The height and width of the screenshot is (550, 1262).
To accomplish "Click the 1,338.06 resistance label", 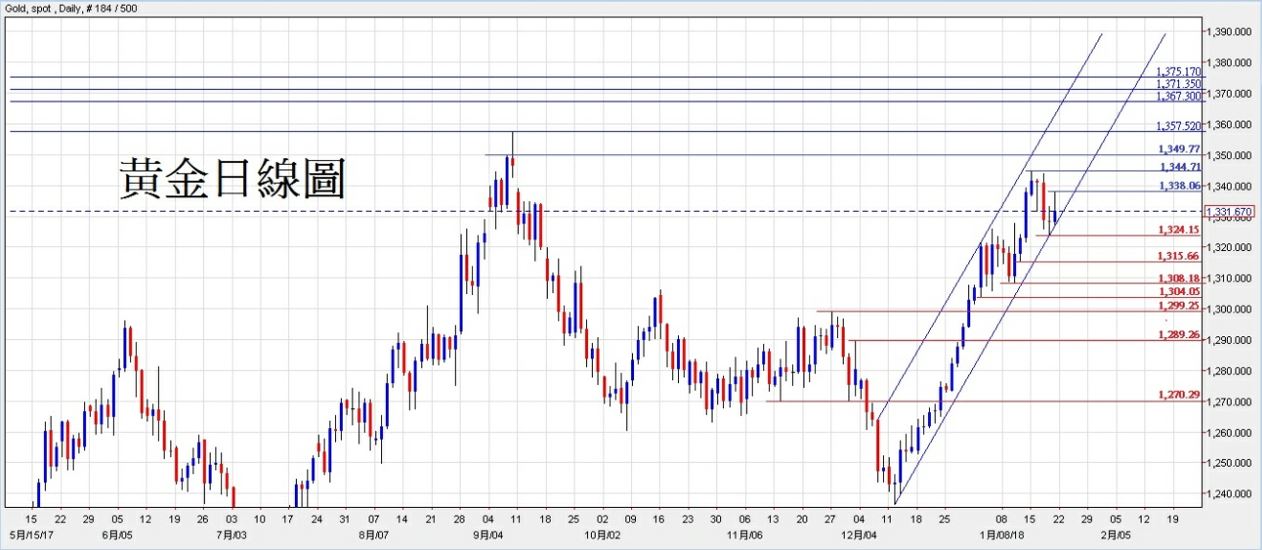I will click(1179, 186).
